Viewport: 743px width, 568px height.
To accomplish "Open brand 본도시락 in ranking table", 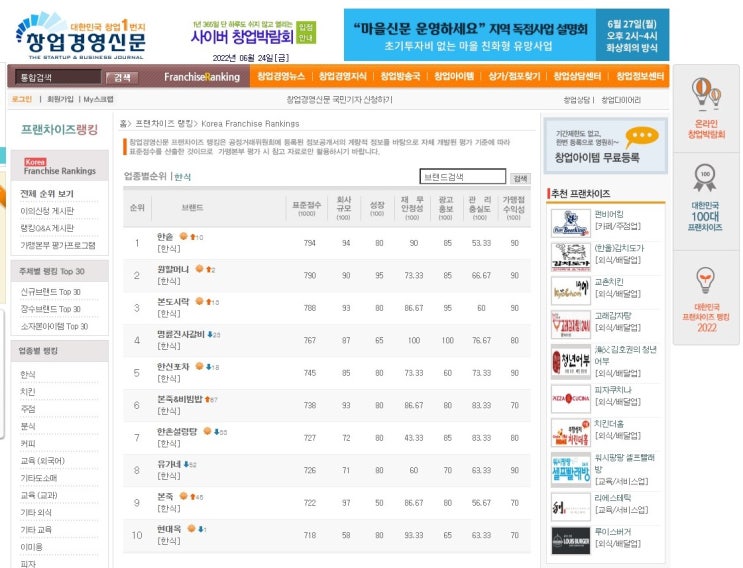I will [x=173, y=301].
